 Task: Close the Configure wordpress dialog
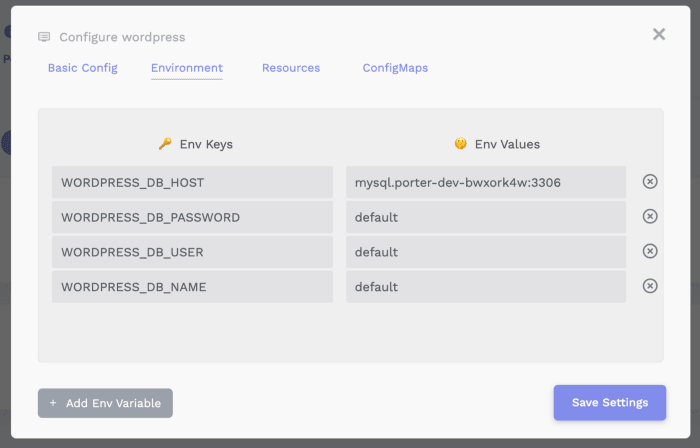pos(659,34)
